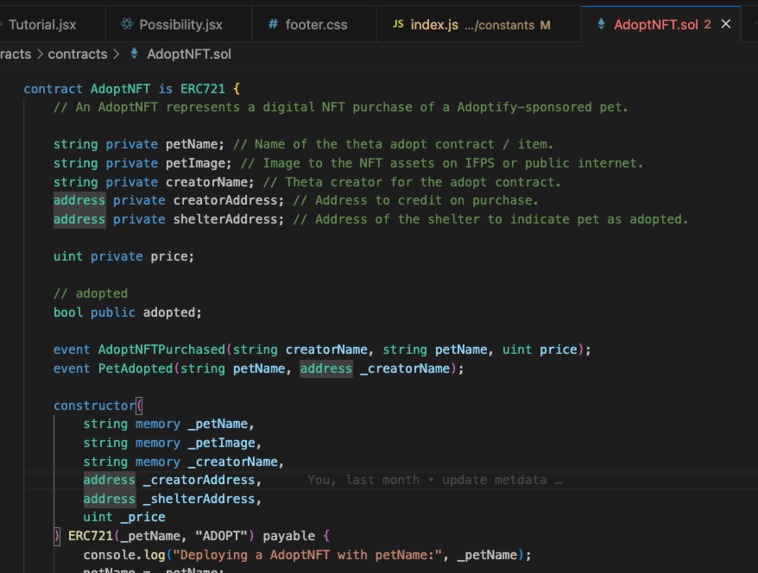Click the 'AdoptNFTPurchased' event name

[x=161, y=350]
